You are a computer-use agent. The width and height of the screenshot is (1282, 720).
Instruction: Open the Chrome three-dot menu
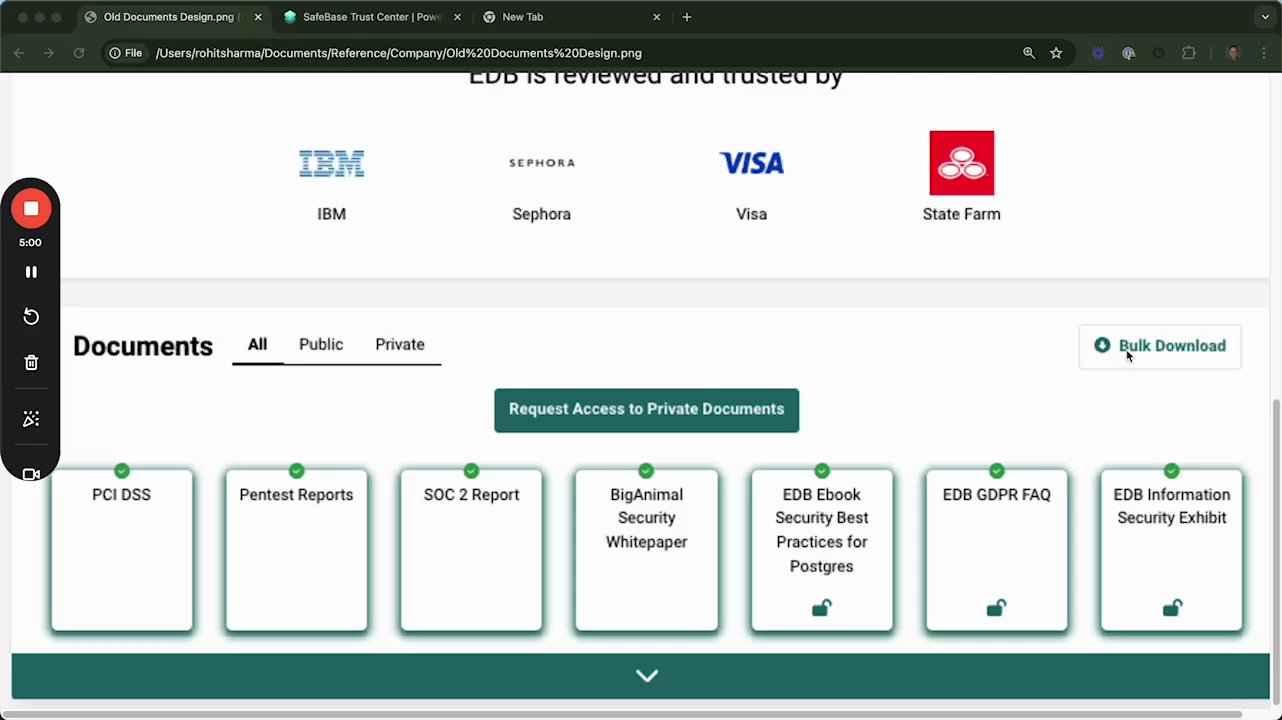tap(1262, 53)
